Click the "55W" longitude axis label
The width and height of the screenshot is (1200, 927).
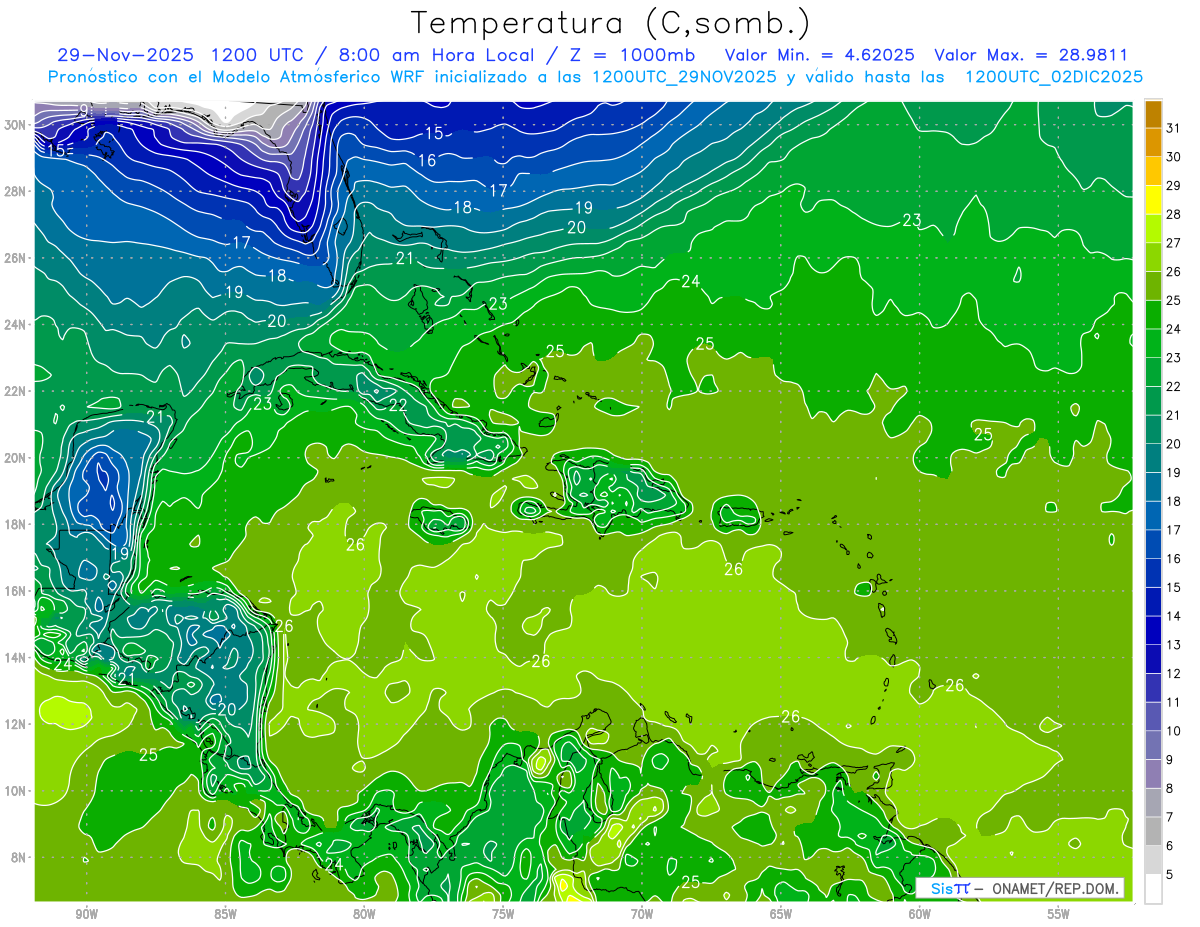pos(1059,914)
